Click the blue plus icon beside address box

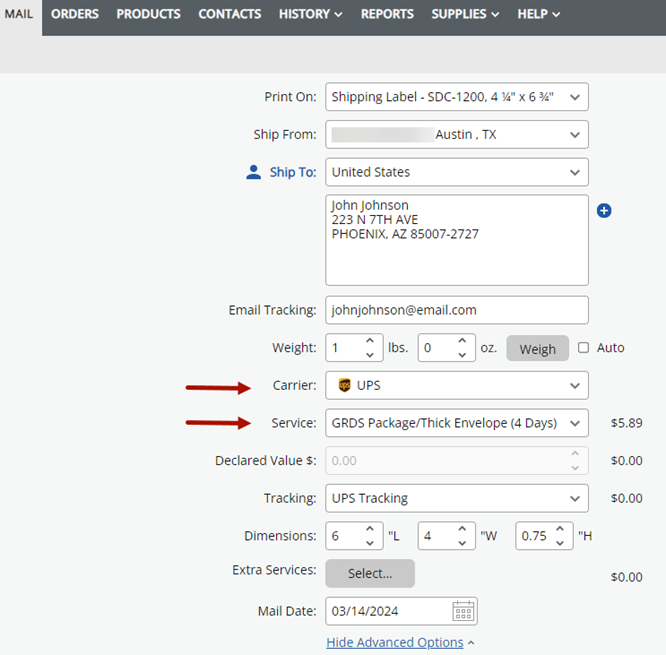604,211
